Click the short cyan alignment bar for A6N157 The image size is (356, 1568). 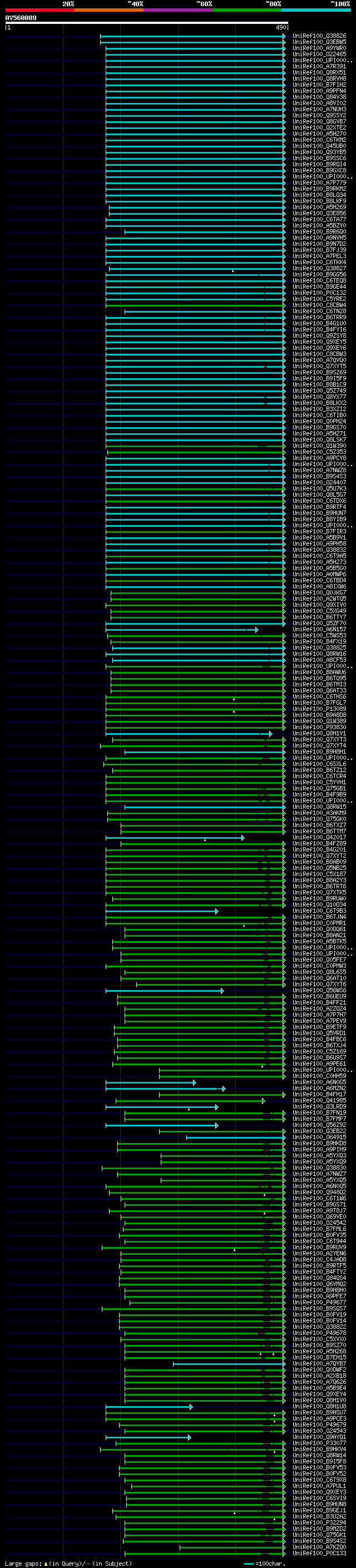click(182, 630)
